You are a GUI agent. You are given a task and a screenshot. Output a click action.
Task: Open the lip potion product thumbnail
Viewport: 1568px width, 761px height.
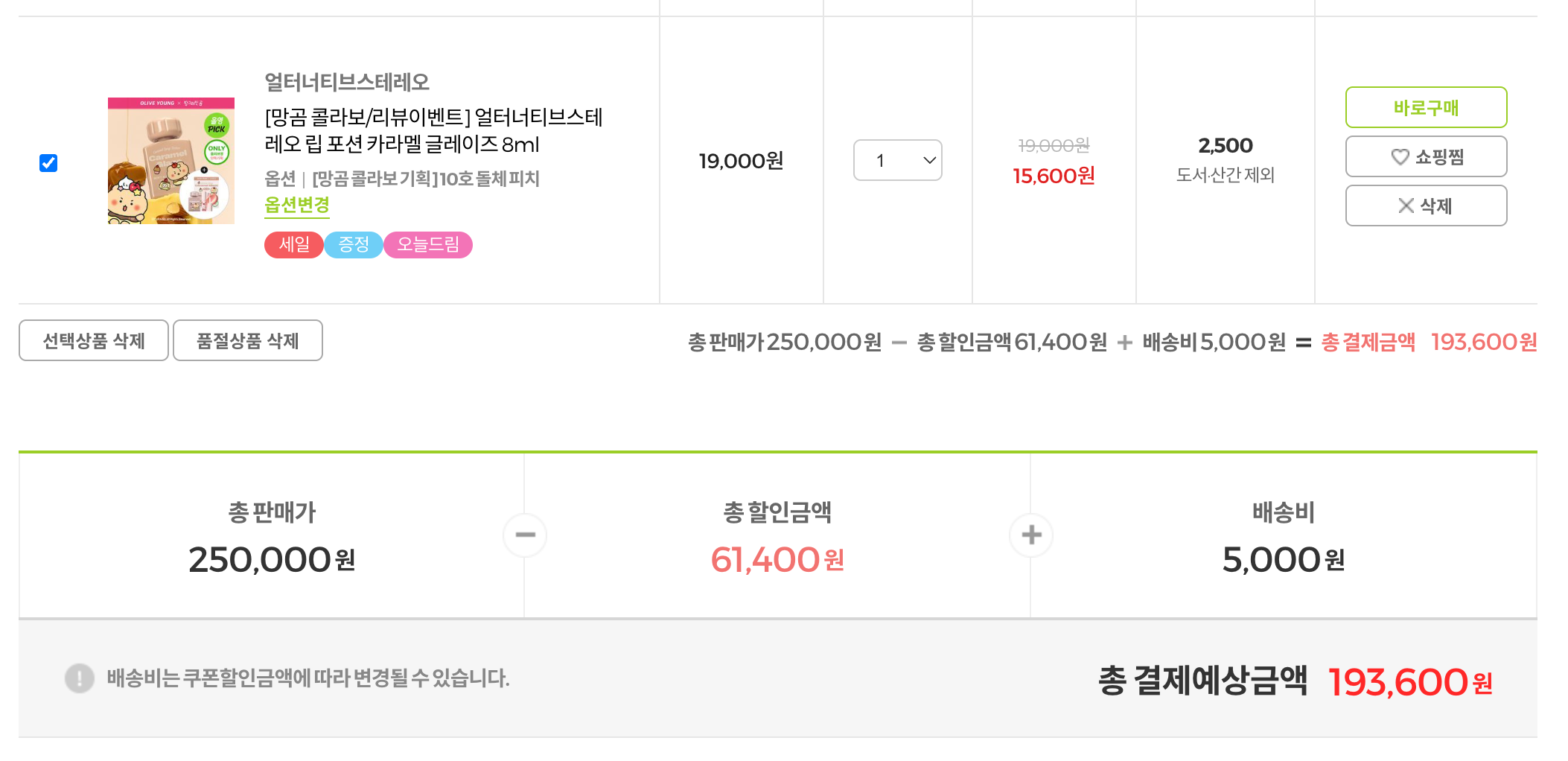pyautogui.click(x=171, y=161)
